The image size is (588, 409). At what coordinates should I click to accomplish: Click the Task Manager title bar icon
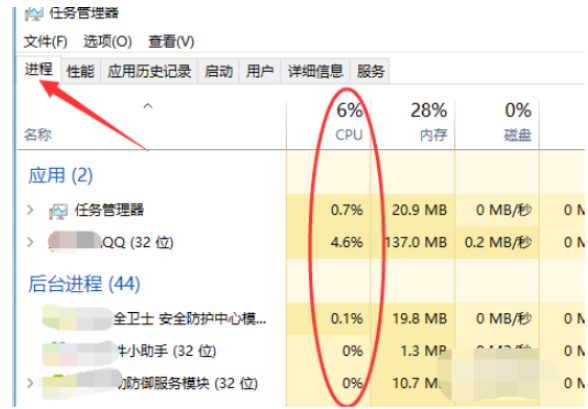[x=34, y=14]
